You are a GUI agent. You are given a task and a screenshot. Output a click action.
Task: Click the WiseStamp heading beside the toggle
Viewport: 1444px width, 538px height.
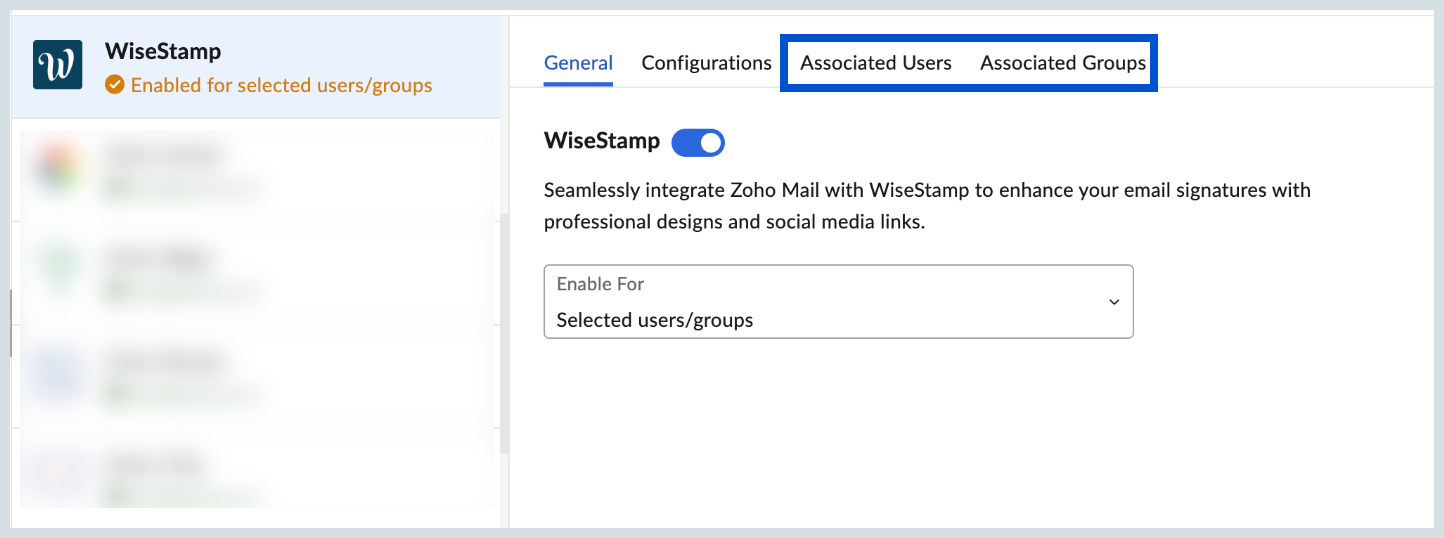602,141
